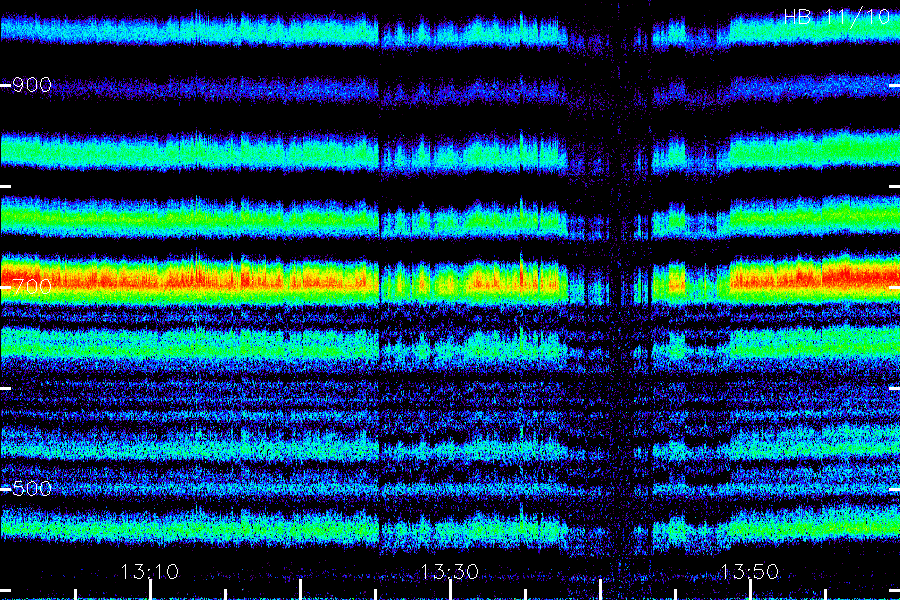Click the time tick mark below 13:10
Viewport: 900px width, 600px height.
(x=150, y=590)
